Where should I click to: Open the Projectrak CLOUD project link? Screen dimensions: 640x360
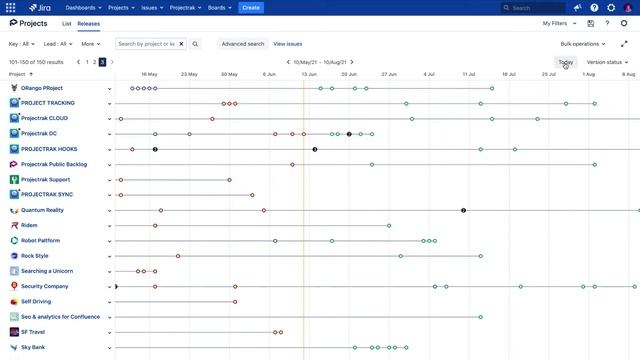[x=44, y=118]
